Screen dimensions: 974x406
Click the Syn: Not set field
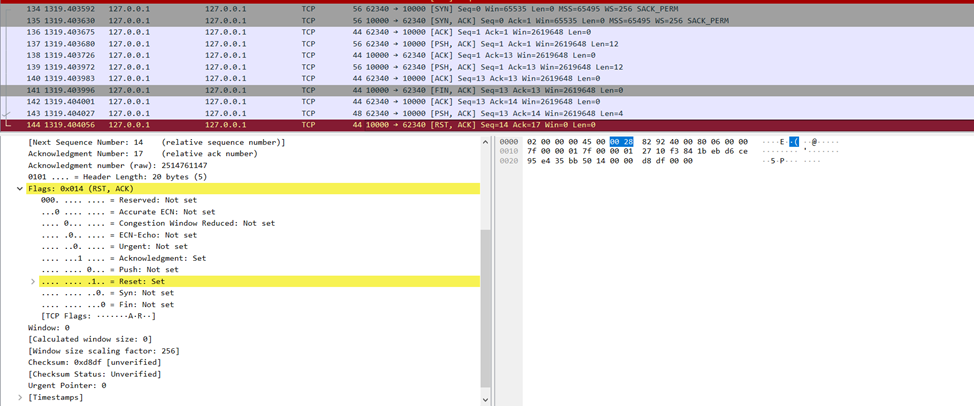click(x=108, y=293)
